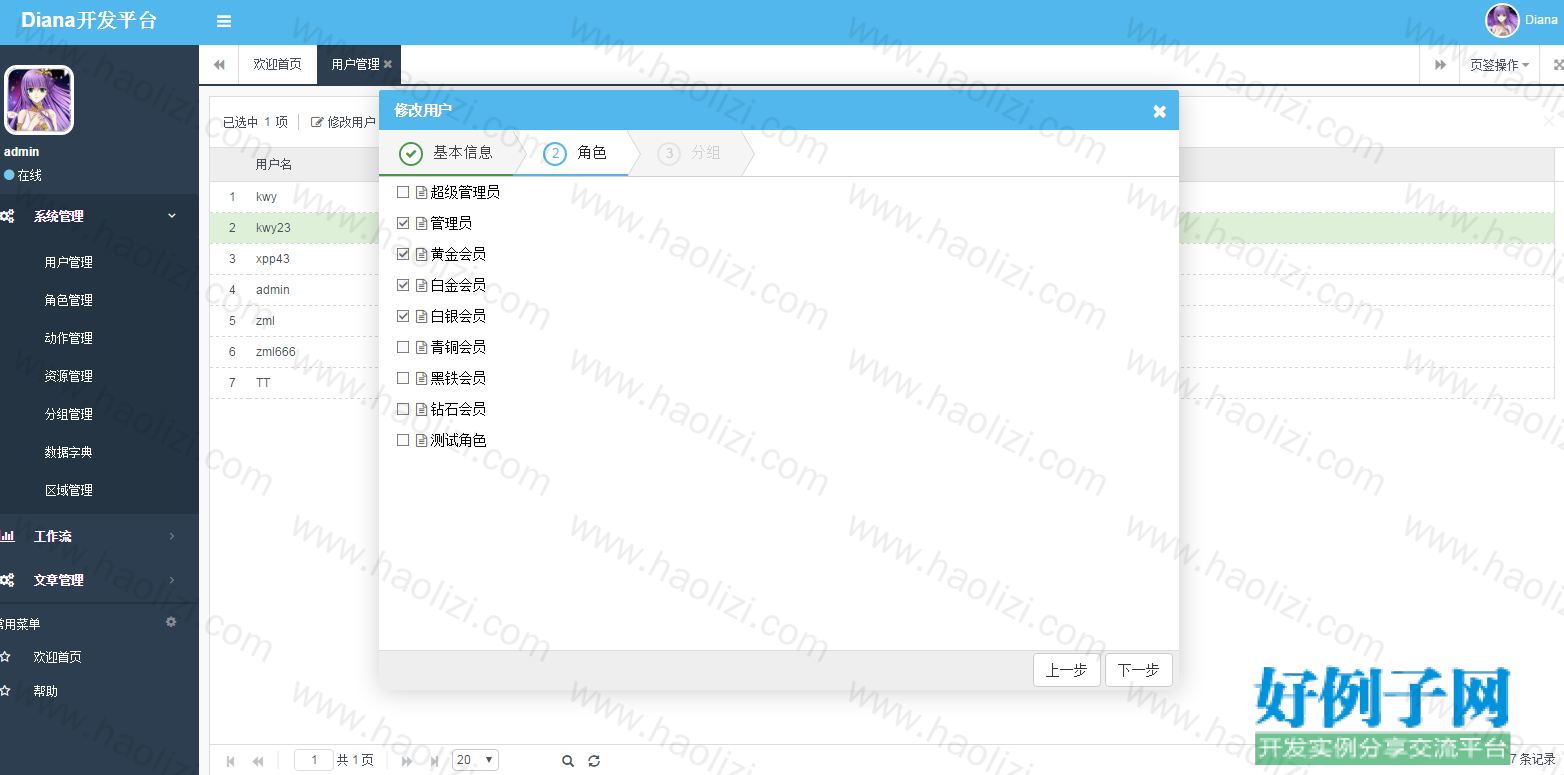Open 动作管理 in sidebar
Viewport: 1564px width, 775px height.
click(x=69, y=338)
